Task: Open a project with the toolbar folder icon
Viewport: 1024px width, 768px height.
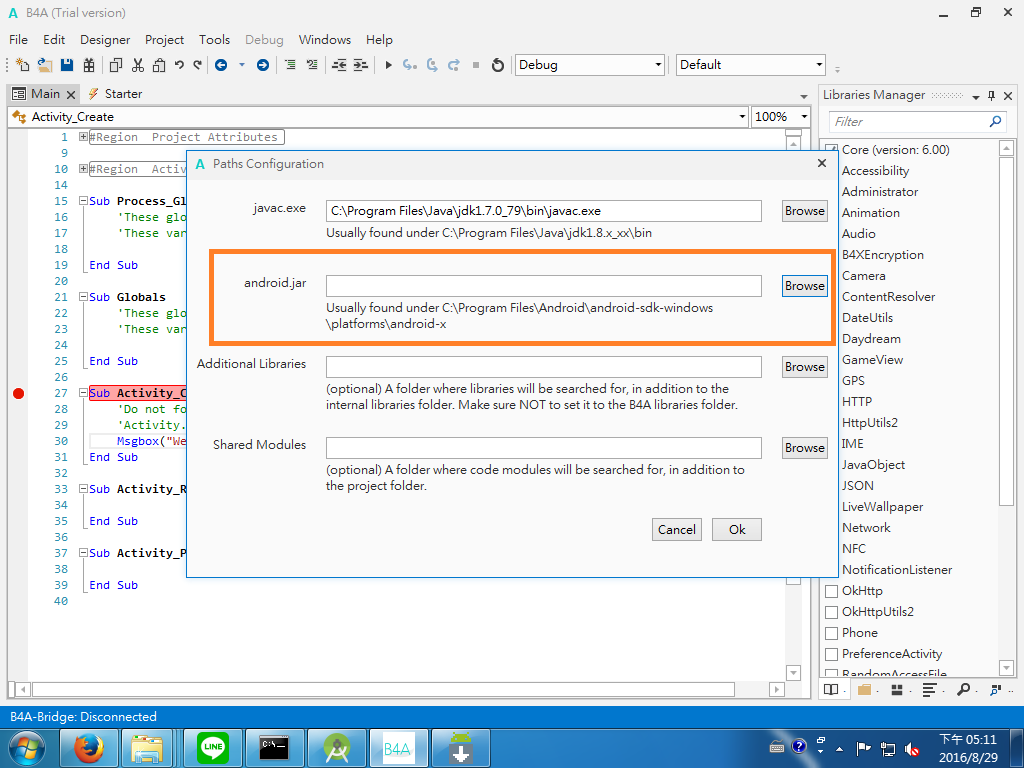Action: pos(44,65)
